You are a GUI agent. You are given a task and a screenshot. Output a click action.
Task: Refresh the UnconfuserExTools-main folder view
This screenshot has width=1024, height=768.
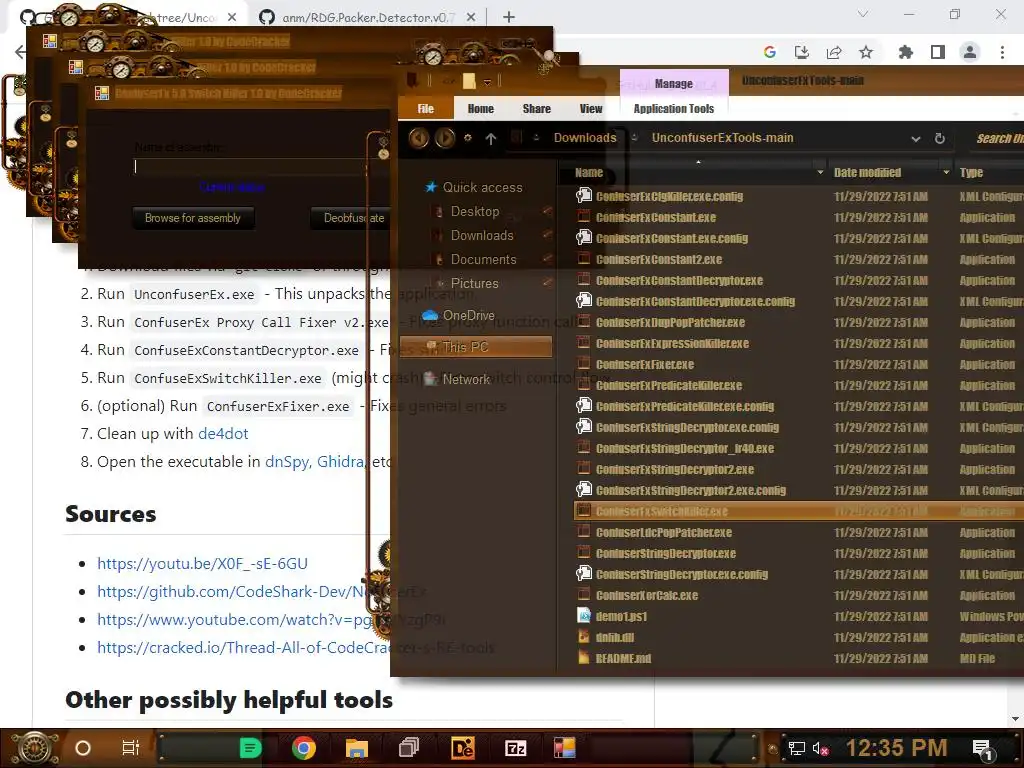tap(940, 138)
